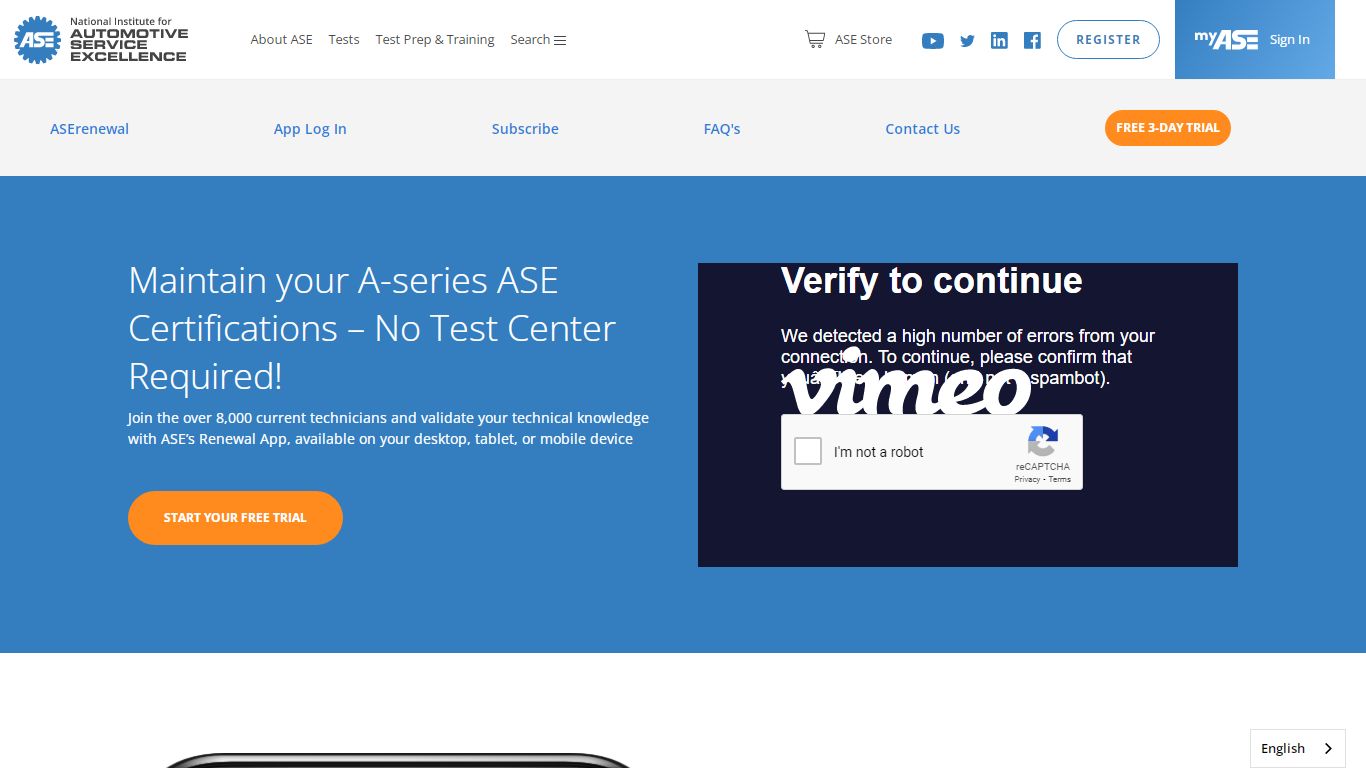Go to the Subscribe page
1366x768 pixels.
coord(525,128)
